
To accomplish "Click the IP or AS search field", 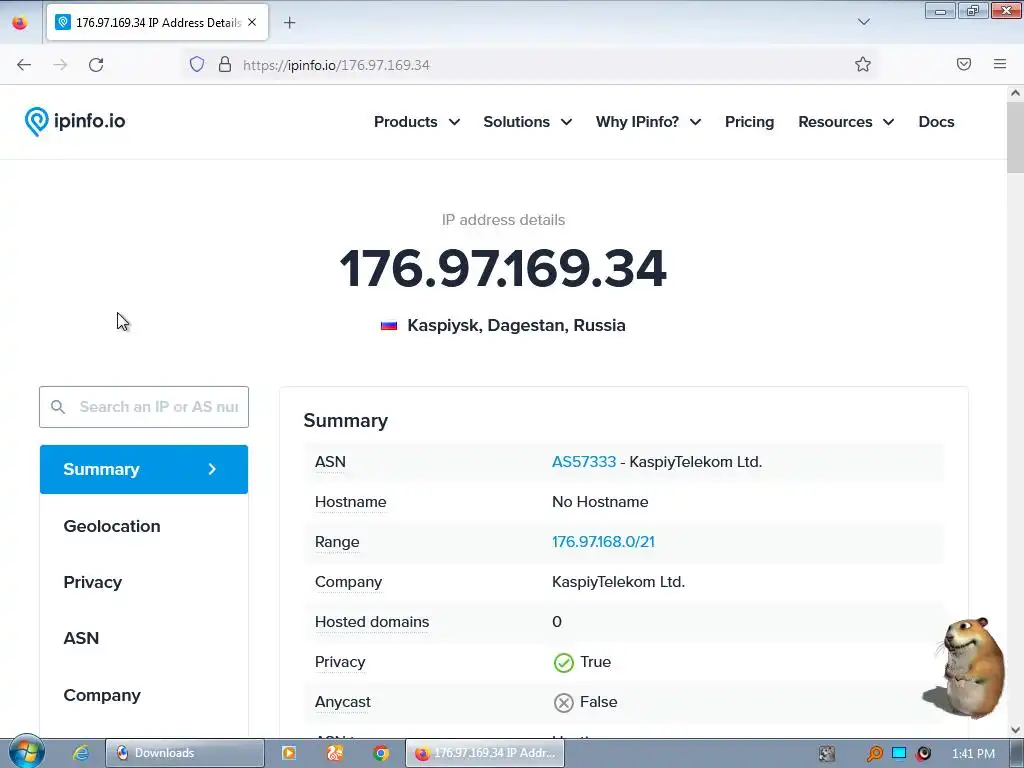I will 144,407.
